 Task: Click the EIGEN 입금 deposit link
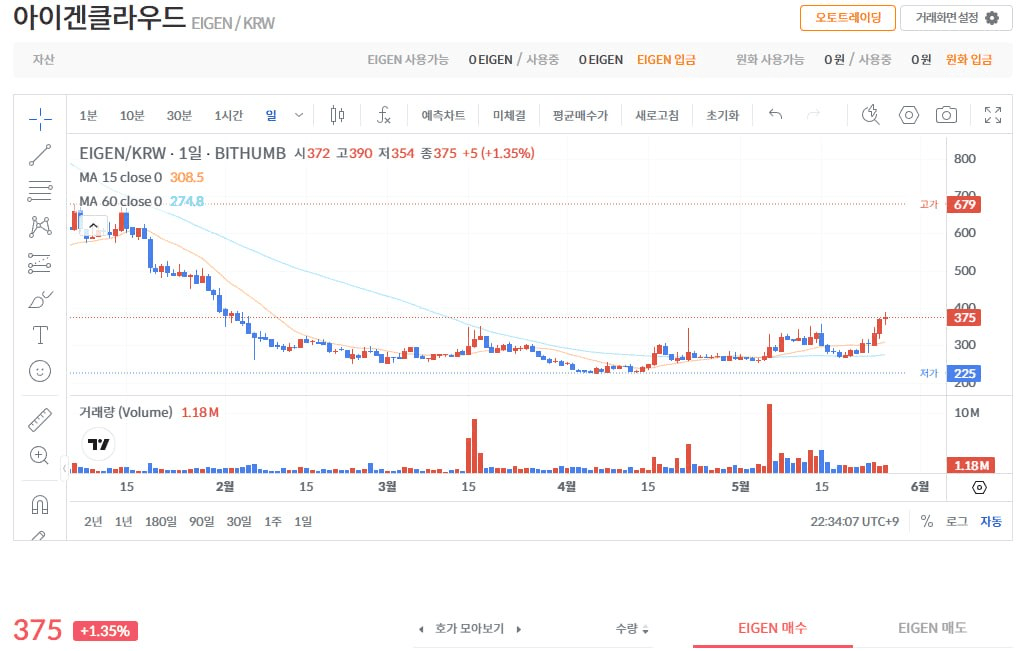click(666, 59)
